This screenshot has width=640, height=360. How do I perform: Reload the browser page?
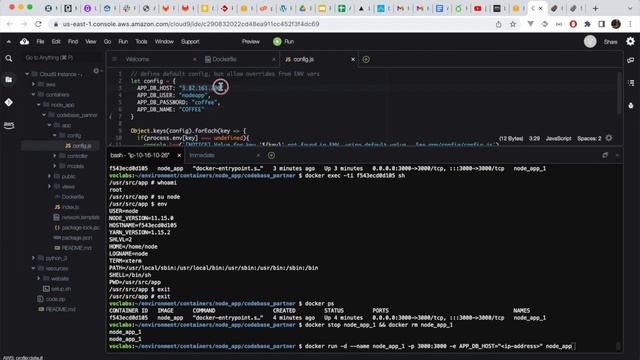38,24
